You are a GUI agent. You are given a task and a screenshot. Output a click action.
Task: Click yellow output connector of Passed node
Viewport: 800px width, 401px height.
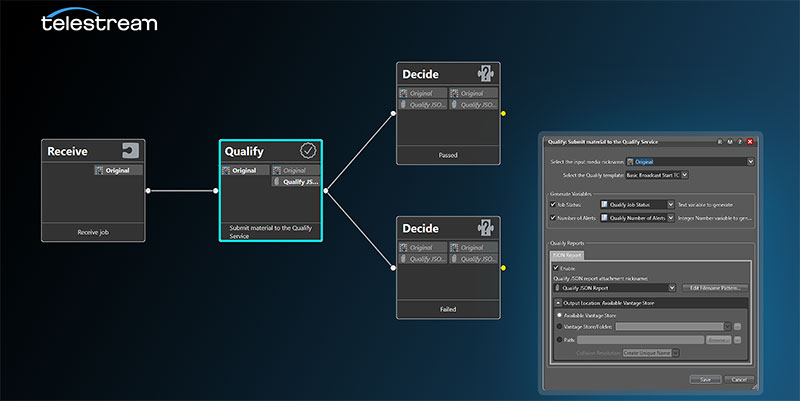pyautogui.click(x=503, y=113)
